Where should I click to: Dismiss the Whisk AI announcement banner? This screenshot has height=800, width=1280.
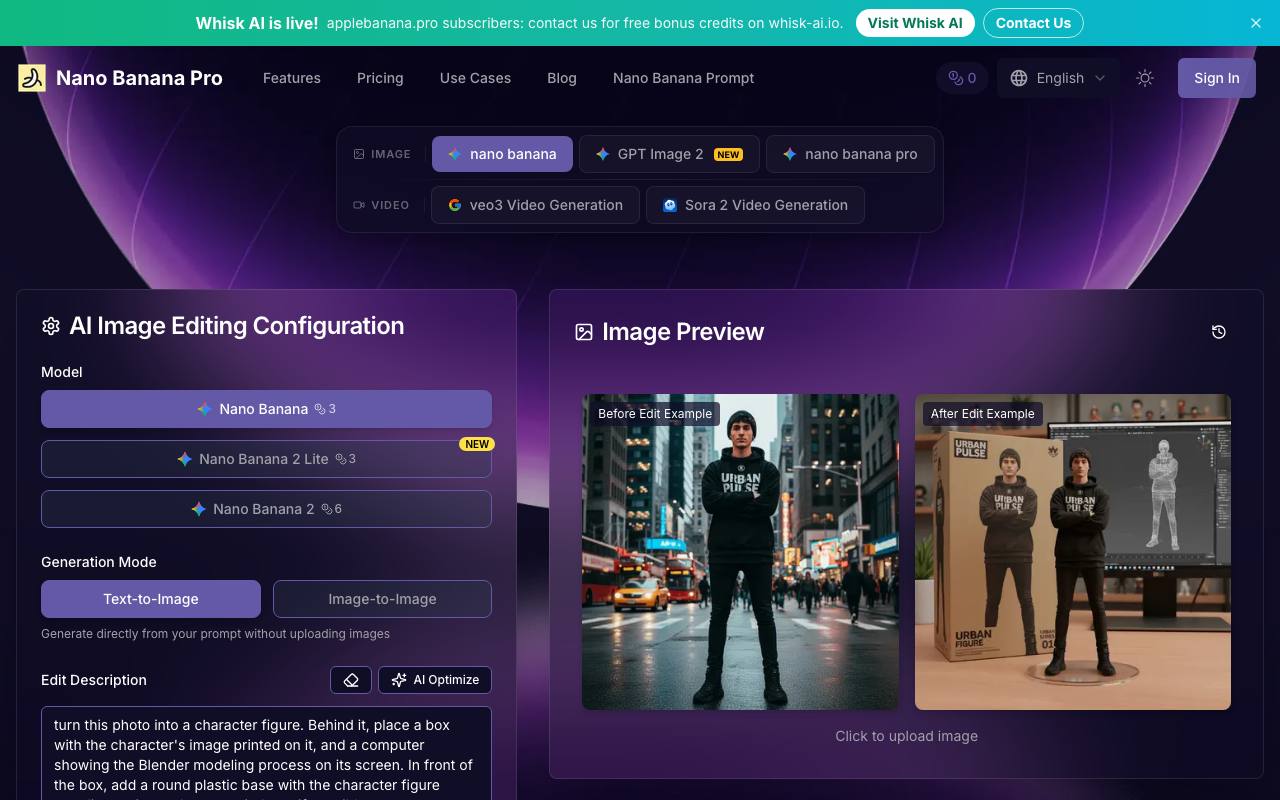tap(1256, 23)
